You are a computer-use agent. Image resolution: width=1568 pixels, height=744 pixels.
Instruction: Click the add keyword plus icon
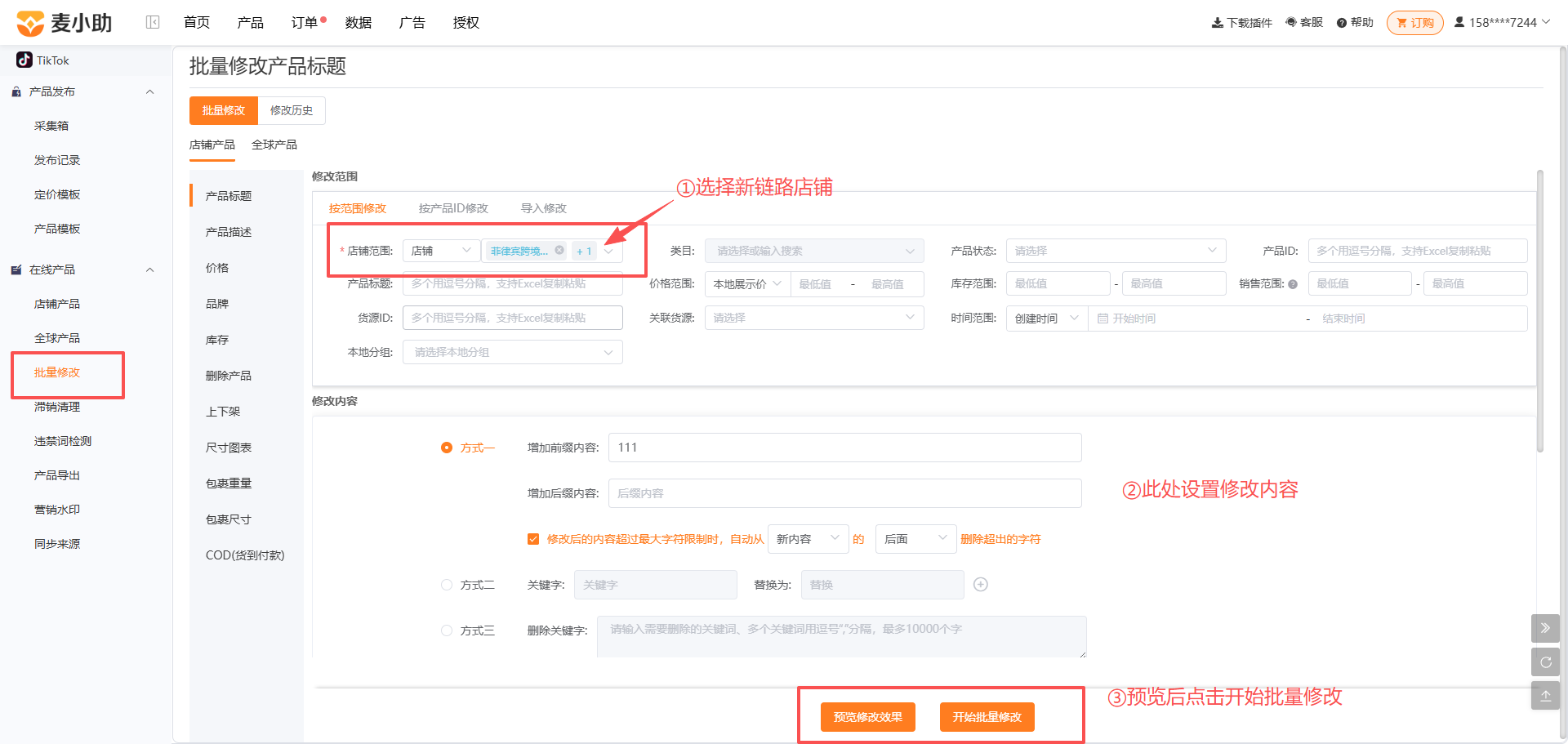[x=981, y=584]
